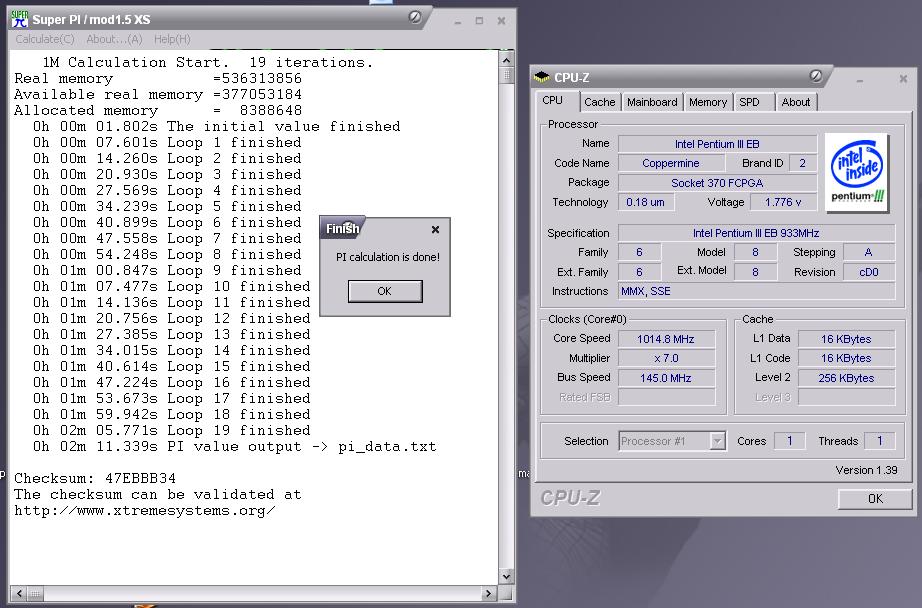Click the CPU-Z chip icon in title bar

(x=541, y=77)
